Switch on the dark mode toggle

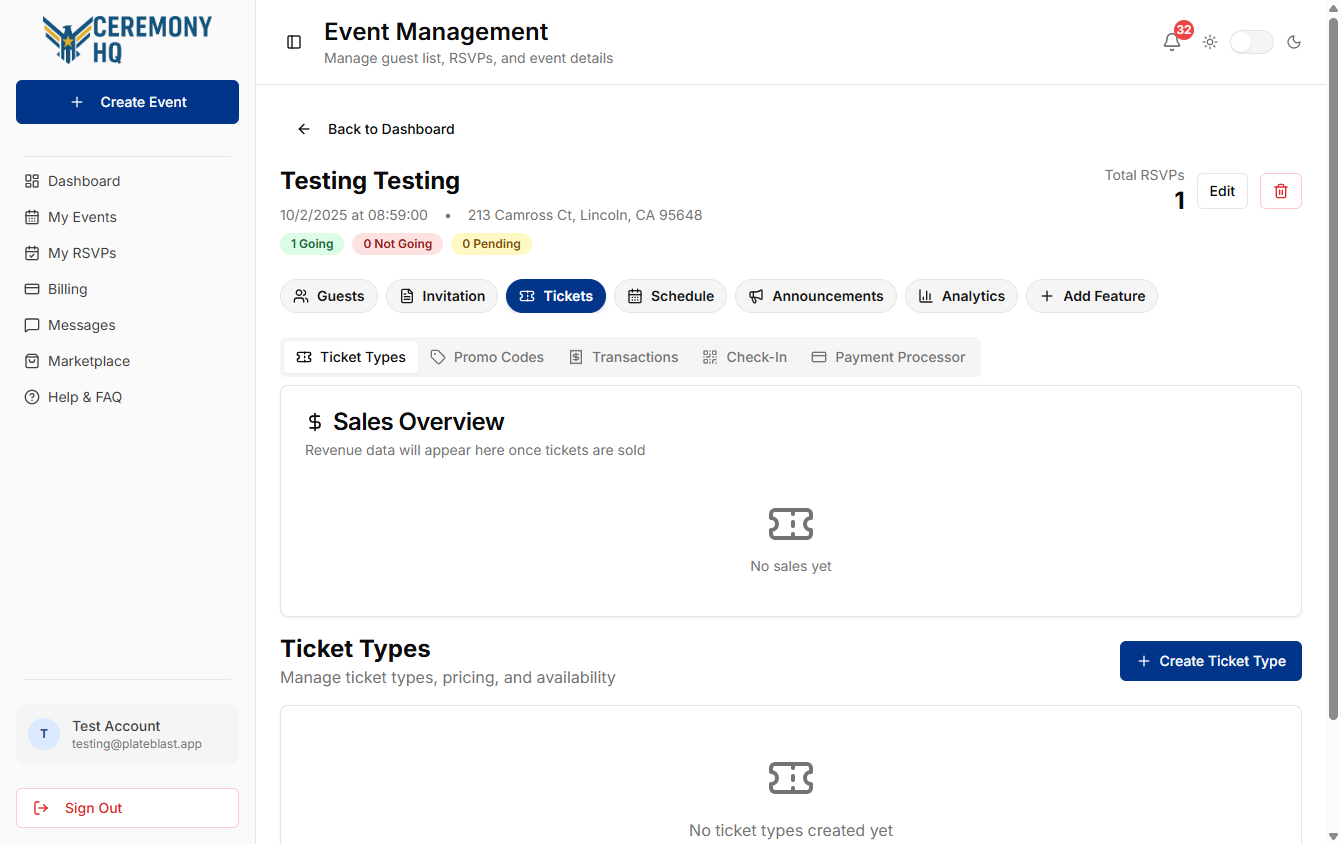pos(1251,42)
